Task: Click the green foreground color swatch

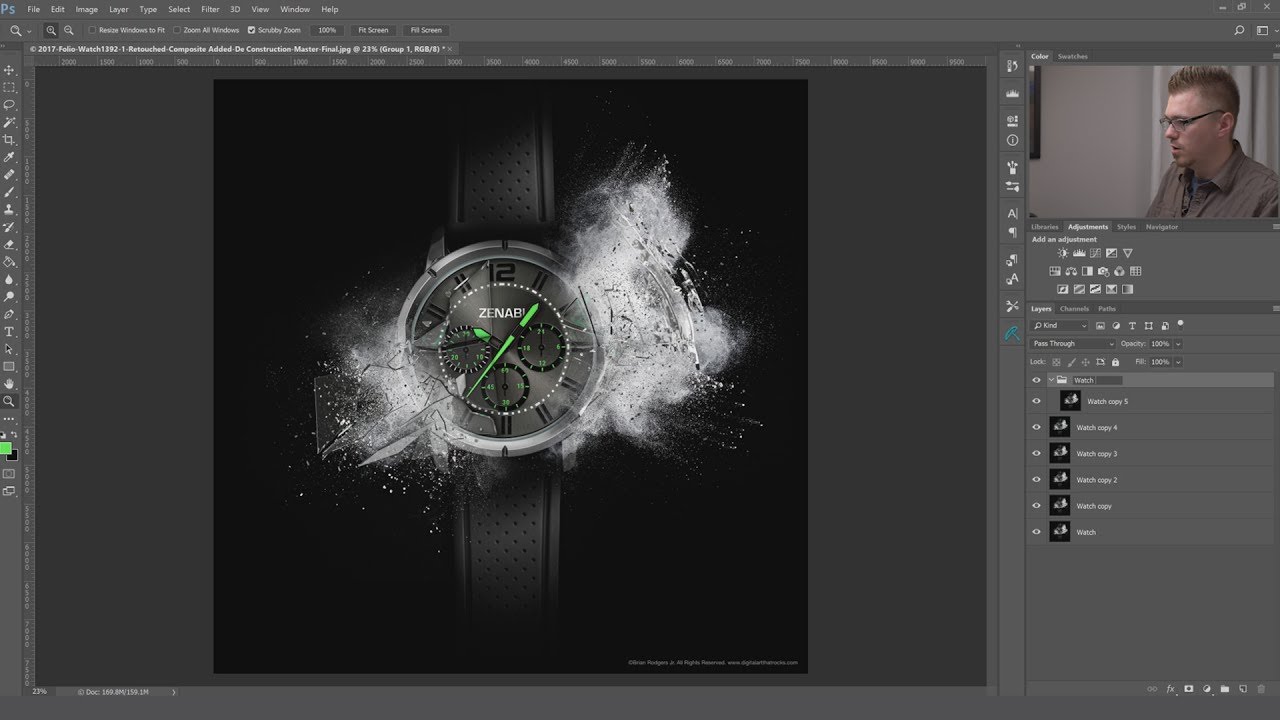Action: point(5,448)
